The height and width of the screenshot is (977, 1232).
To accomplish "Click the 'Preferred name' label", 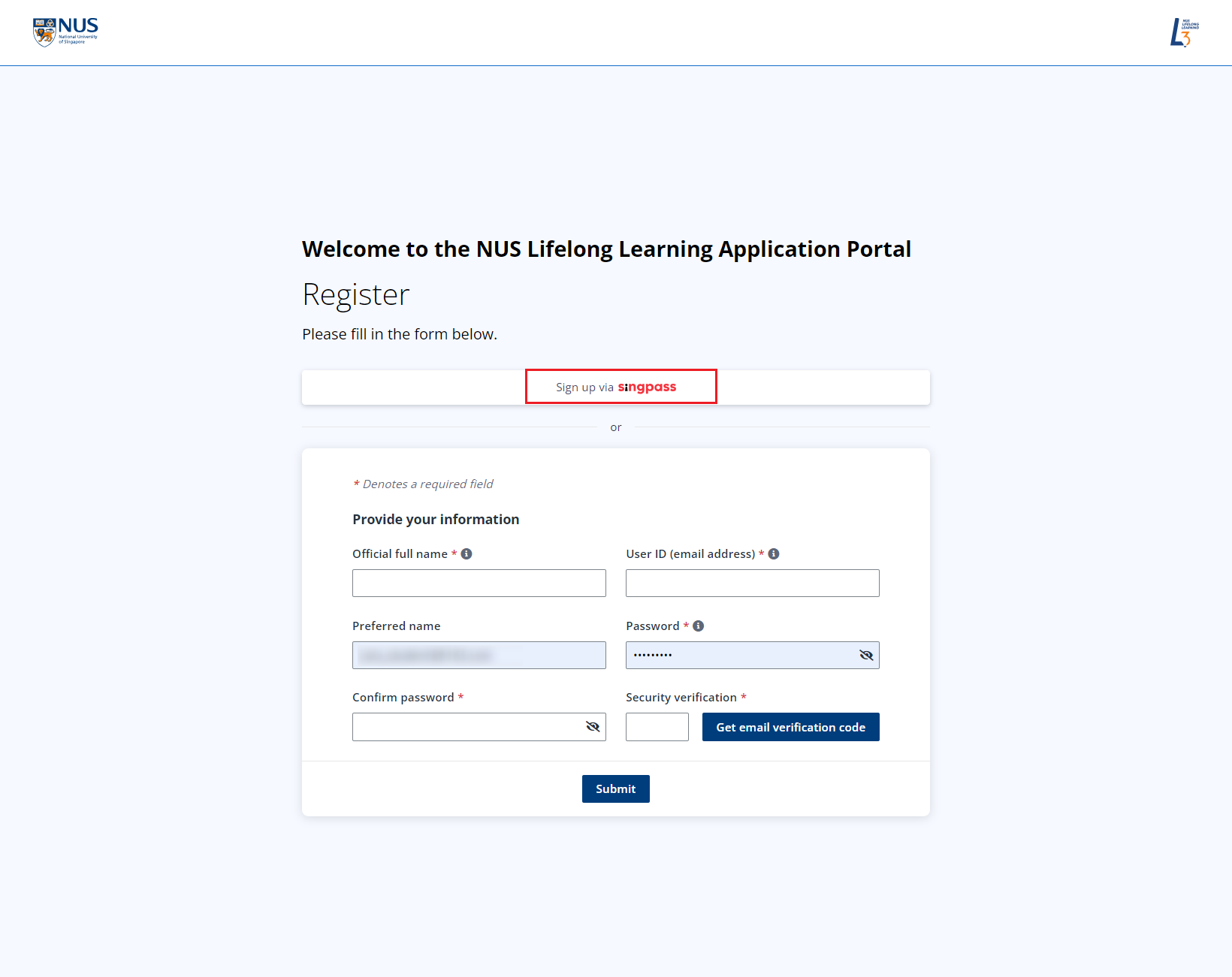I will click(x=397, y=626).
